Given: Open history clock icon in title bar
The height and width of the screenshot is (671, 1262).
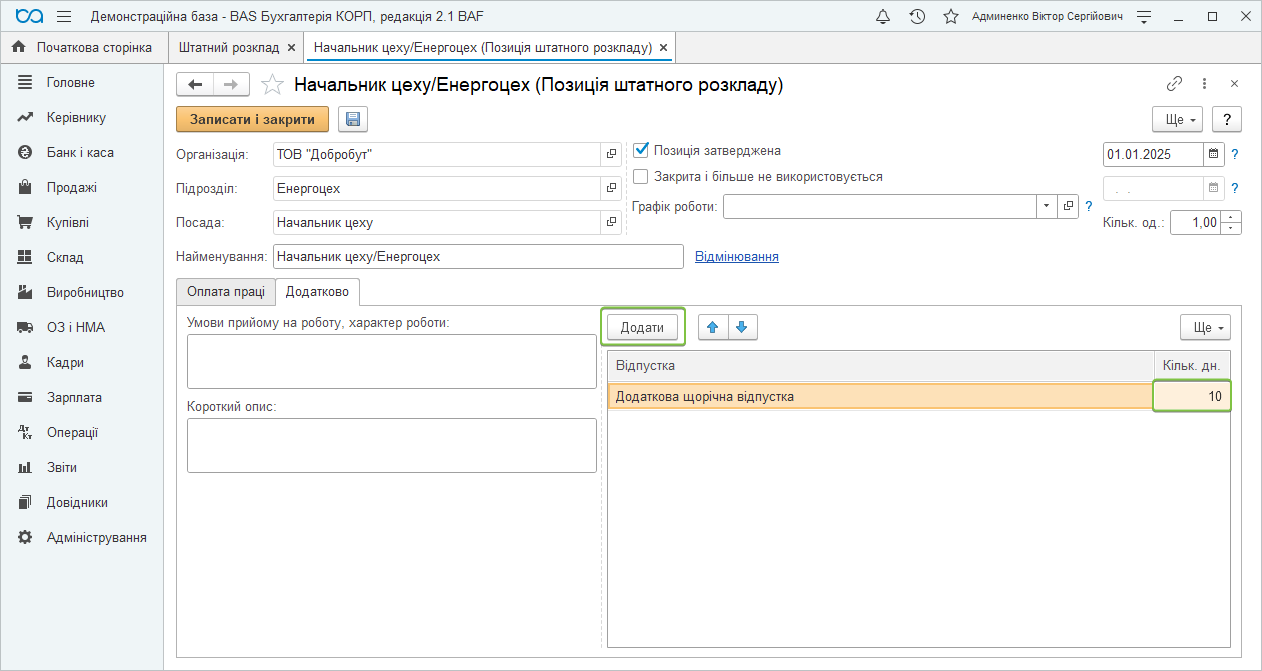Looking at the screenshot, I should point(917,17).
